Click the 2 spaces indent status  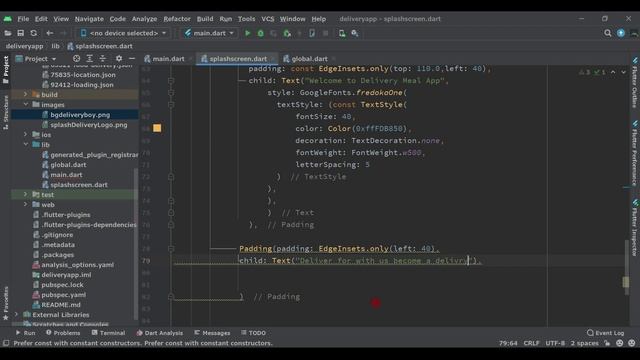pos(584,343)
